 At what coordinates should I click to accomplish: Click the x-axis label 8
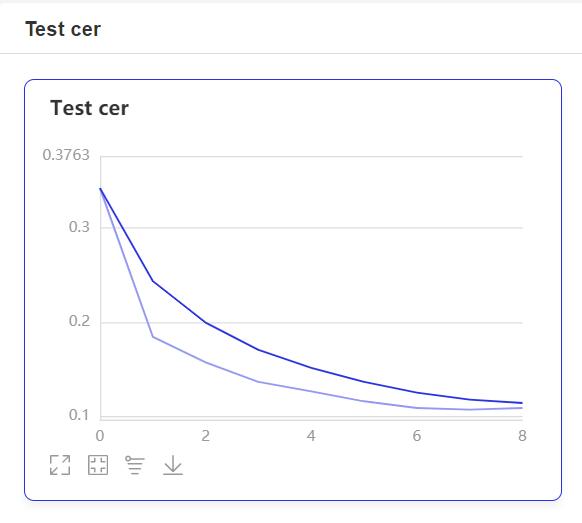(x=522, y=436)
